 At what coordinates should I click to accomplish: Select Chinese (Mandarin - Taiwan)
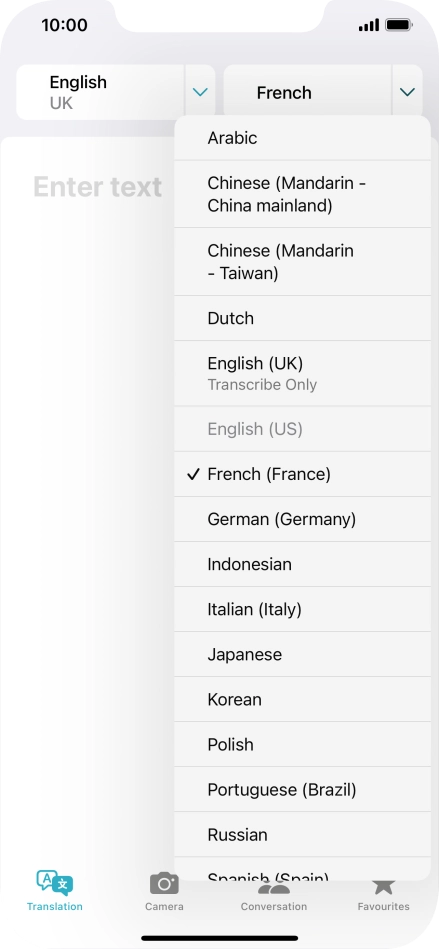[x=302, y=262]
